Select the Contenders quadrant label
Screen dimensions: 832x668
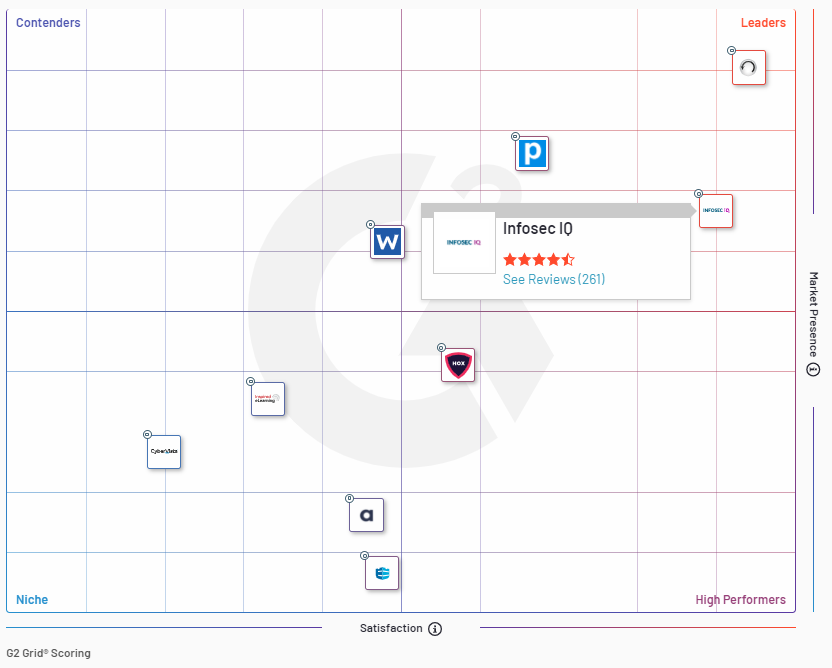coord(48,23)
